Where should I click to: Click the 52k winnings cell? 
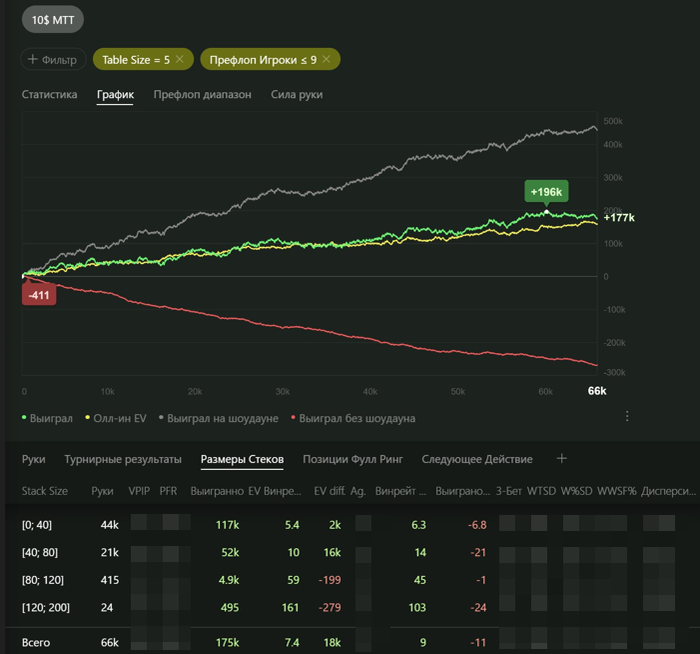[230, 552]
